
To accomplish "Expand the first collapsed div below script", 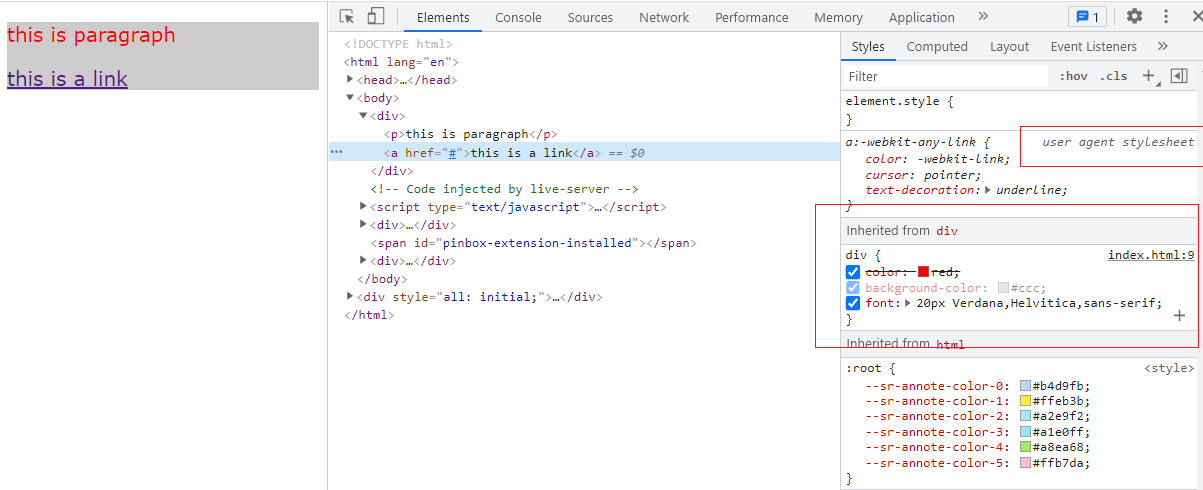I will pyautogui.click(x=363, y=225).
